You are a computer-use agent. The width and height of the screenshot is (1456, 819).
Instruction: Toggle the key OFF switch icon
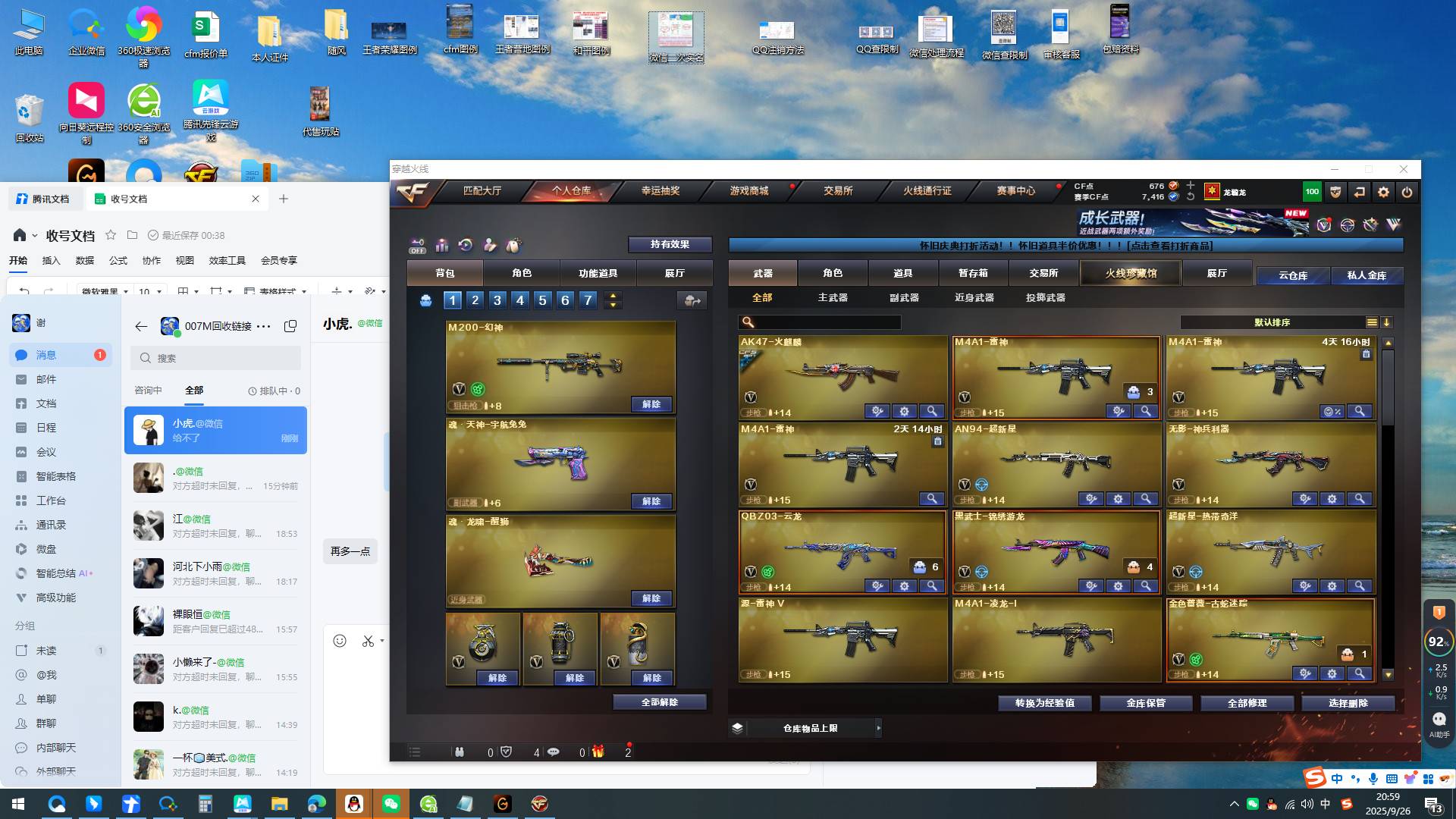coord(417,245)
